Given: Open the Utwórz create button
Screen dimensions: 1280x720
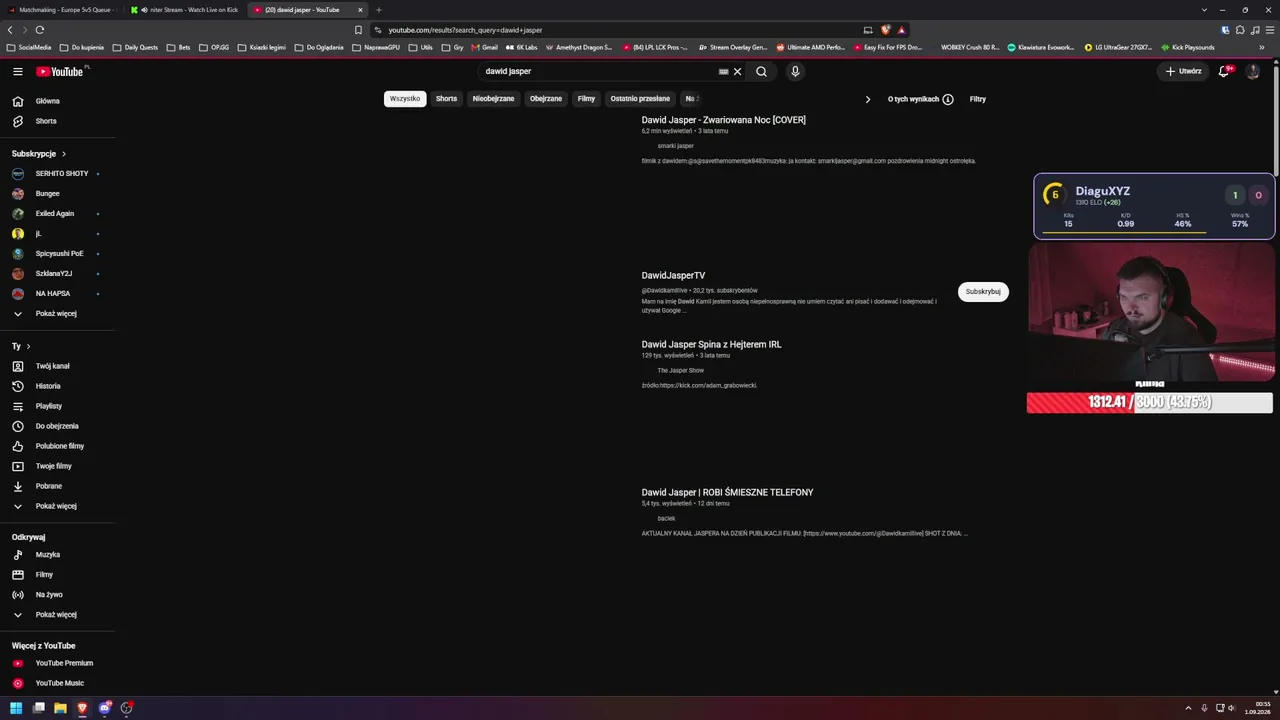Looking at the screenshot, I should coord(1183,72).
